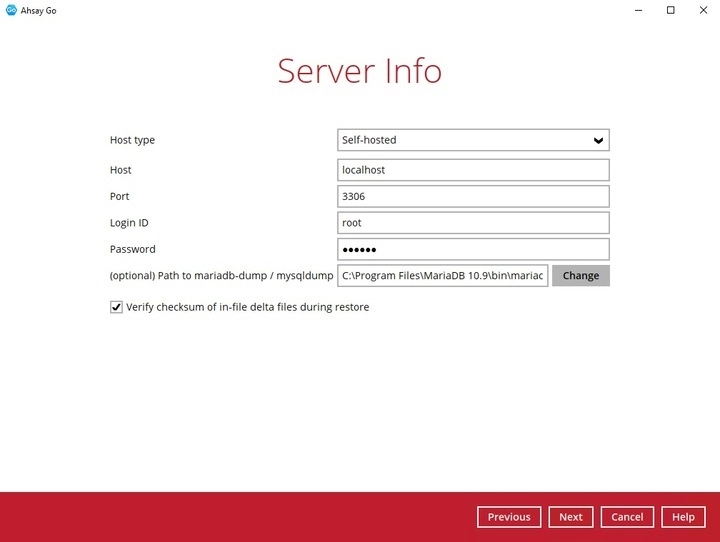
Task: Uncheck Verify checksum of in-file delta files
Action: pos(116,307)
